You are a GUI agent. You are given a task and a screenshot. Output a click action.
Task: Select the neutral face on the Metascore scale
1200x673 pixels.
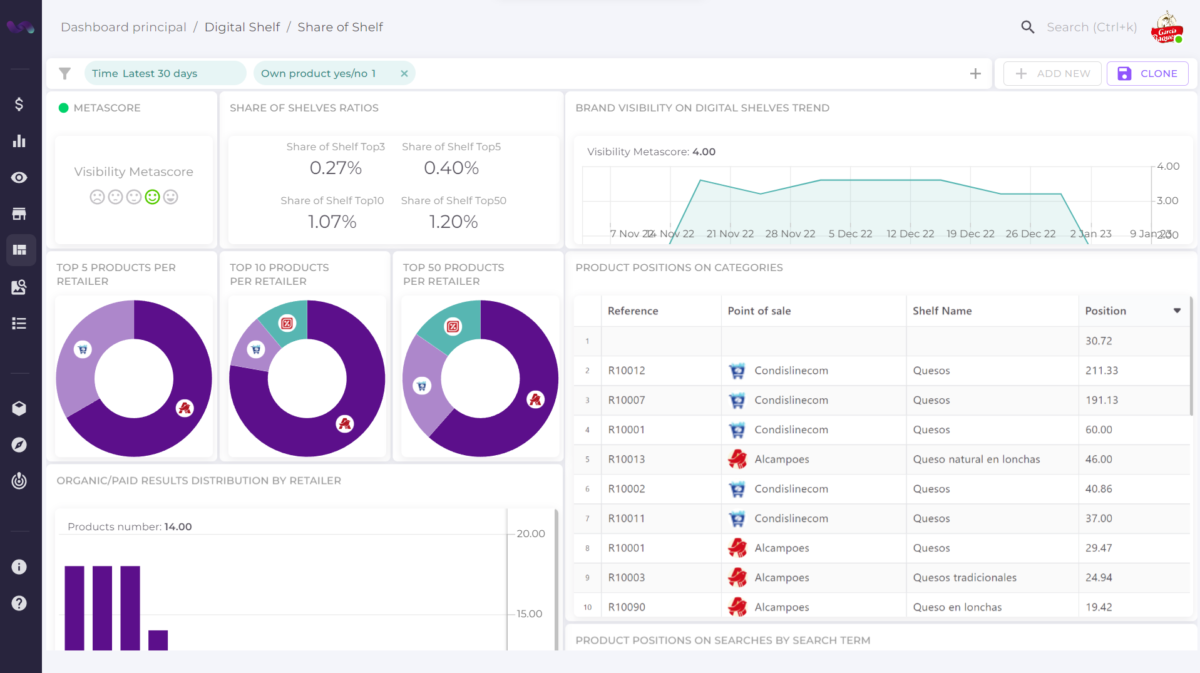[134, 197]
